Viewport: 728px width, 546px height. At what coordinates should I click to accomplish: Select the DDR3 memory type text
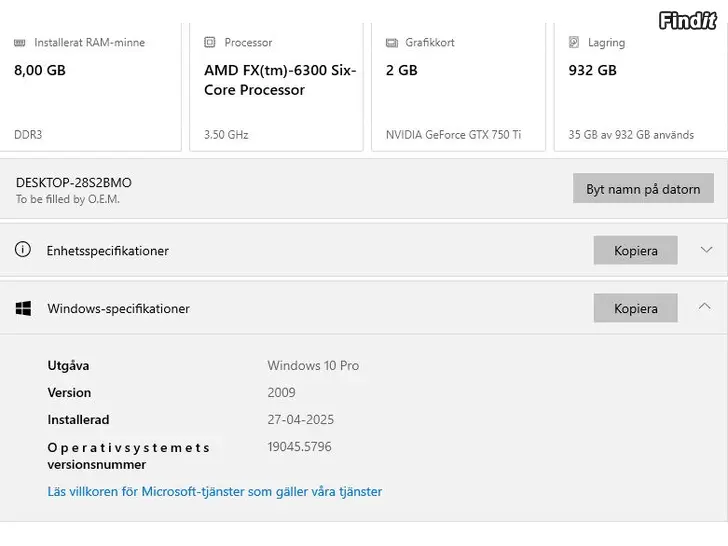pos(28,135)
